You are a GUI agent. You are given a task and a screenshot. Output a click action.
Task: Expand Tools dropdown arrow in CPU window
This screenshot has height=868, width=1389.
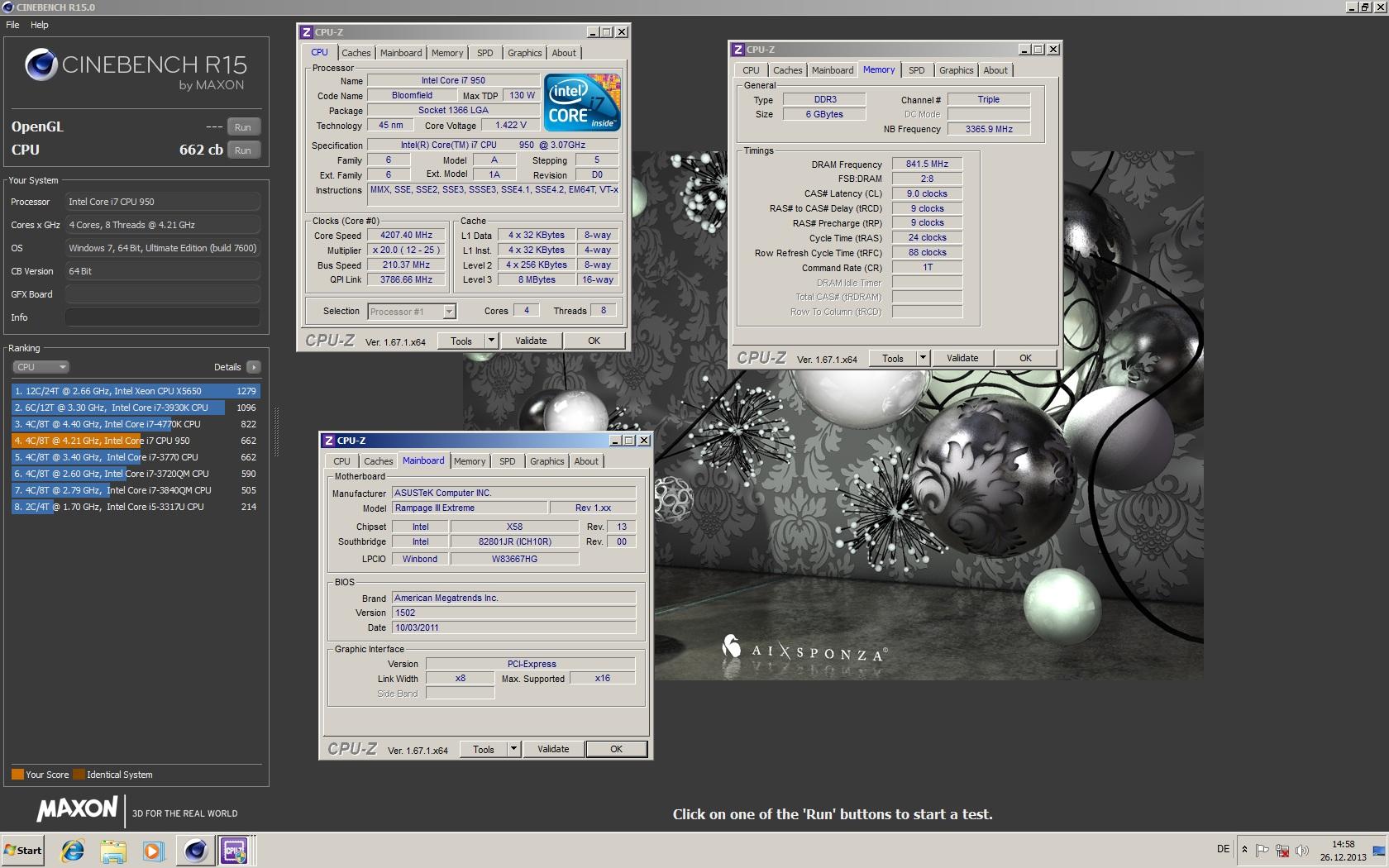click(491, 341)
